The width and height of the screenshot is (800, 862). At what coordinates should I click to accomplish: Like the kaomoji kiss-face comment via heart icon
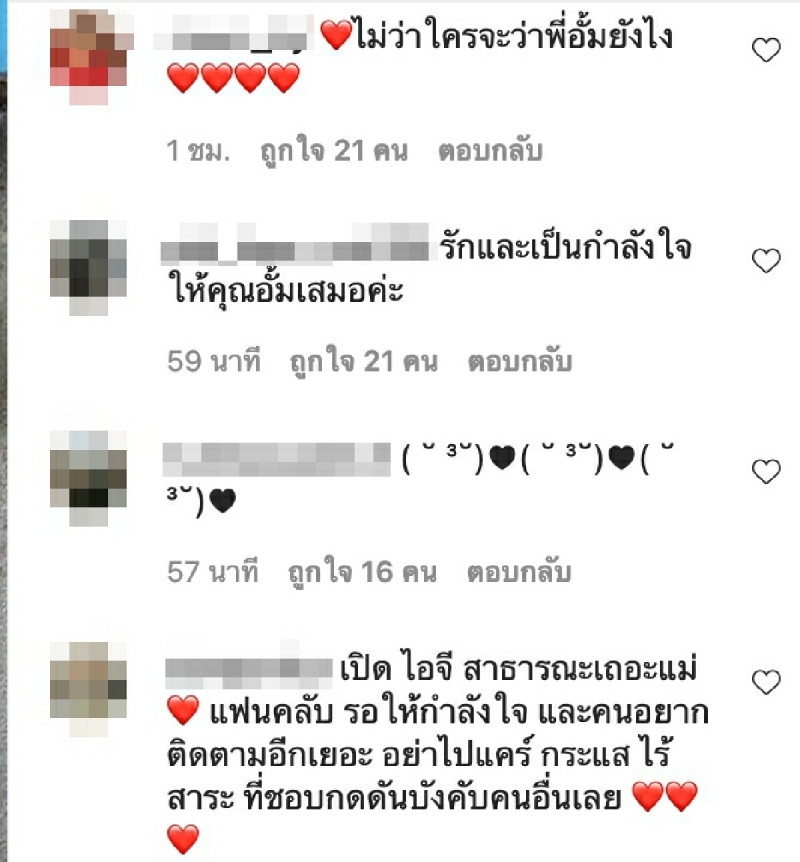pos(766,472)
